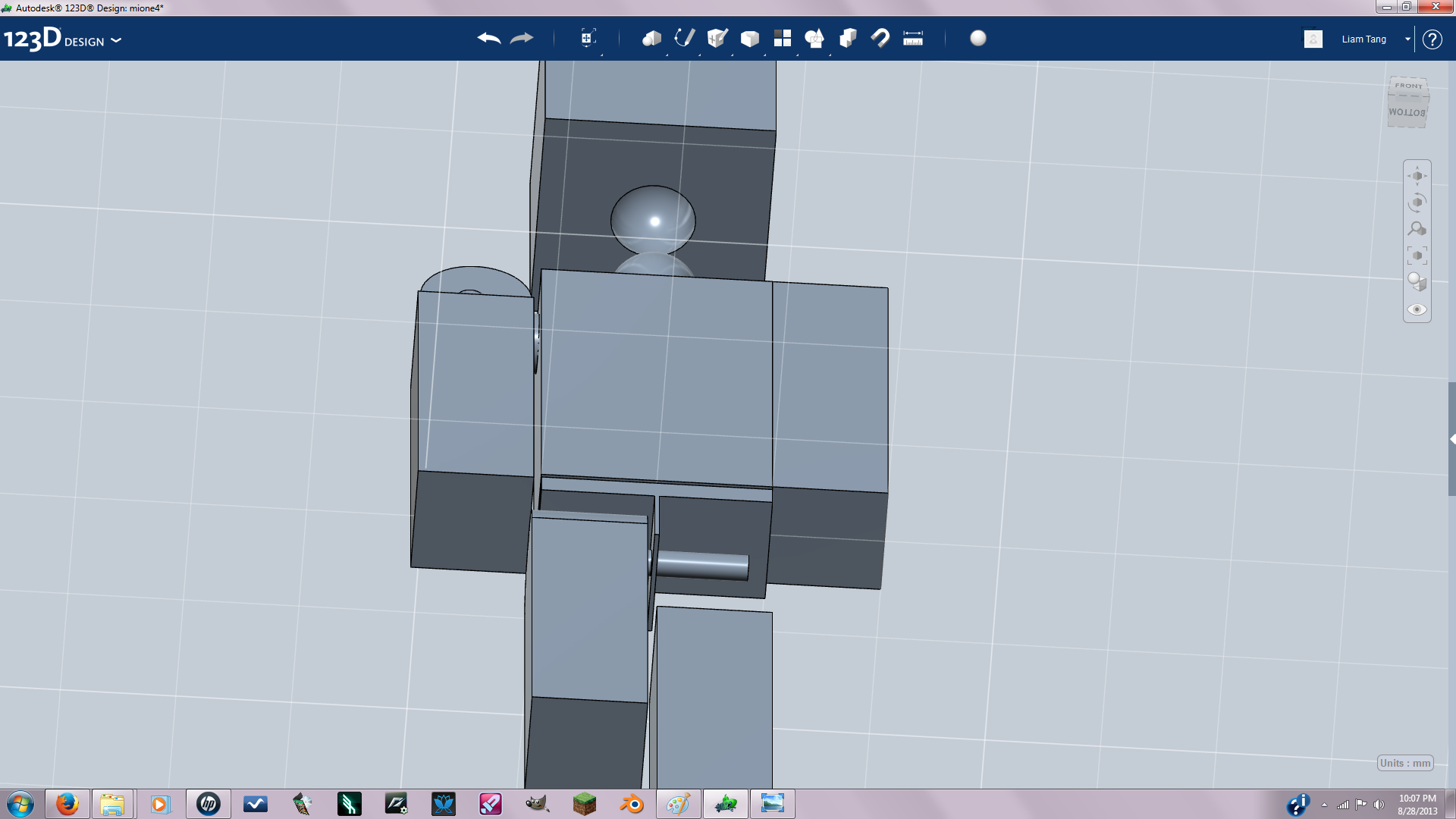Toggle the Snap magnet tool
The image size is (1456, 819).
click(x=880, y=39)
